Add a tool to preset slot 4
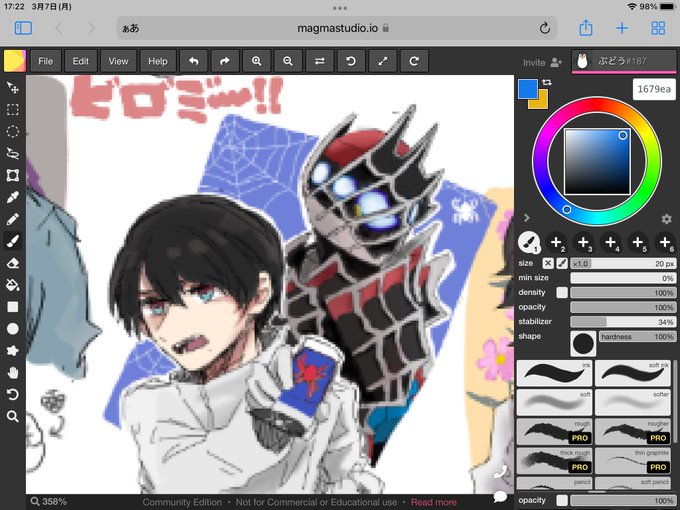 [x=611, y=242]
